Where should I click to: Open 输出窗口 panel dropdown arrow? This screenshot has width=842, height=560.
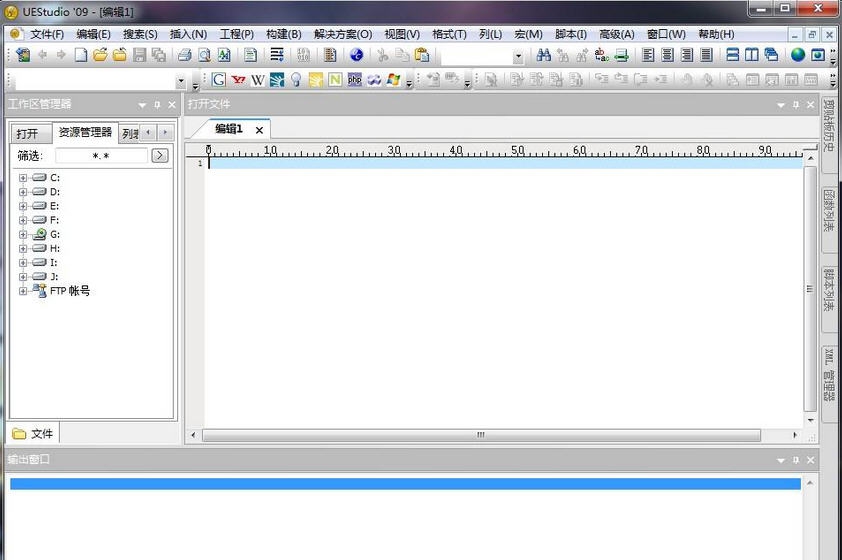click(781, 460)
